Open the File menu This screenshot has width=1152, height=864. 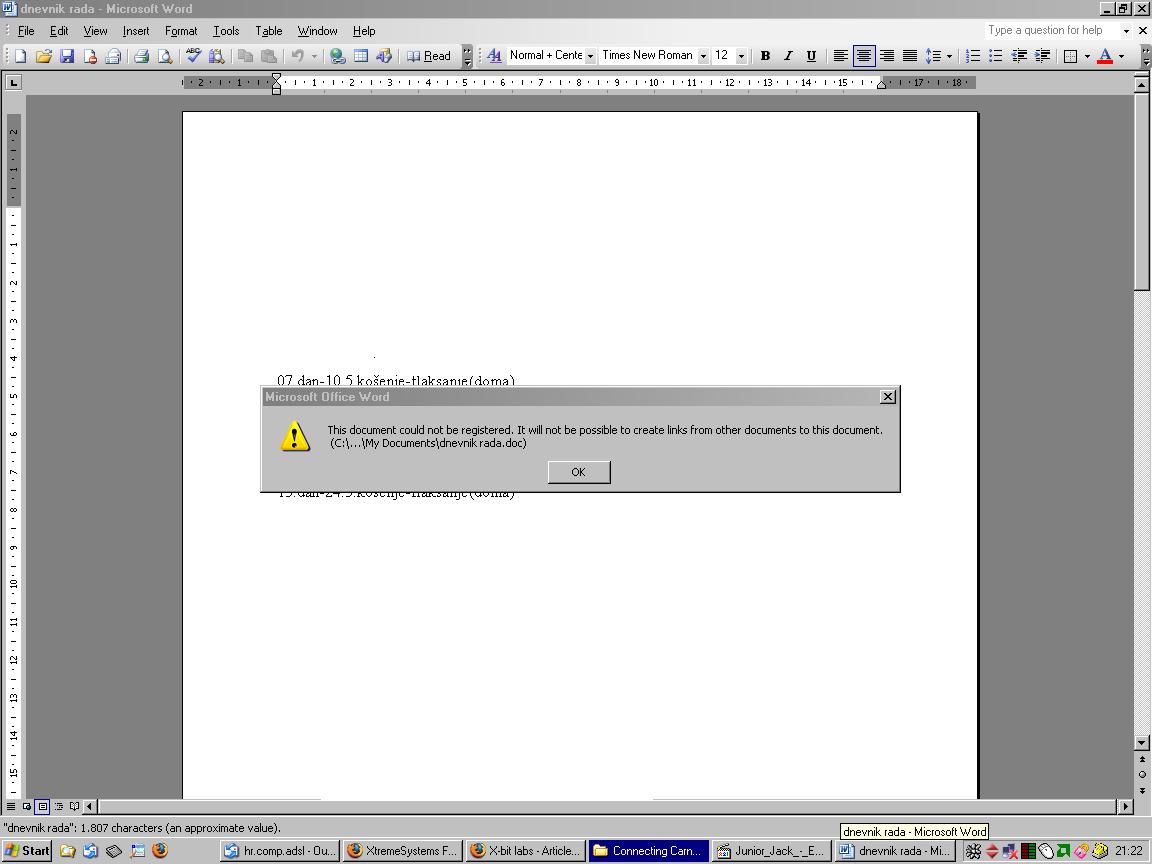tap(26, 31)
